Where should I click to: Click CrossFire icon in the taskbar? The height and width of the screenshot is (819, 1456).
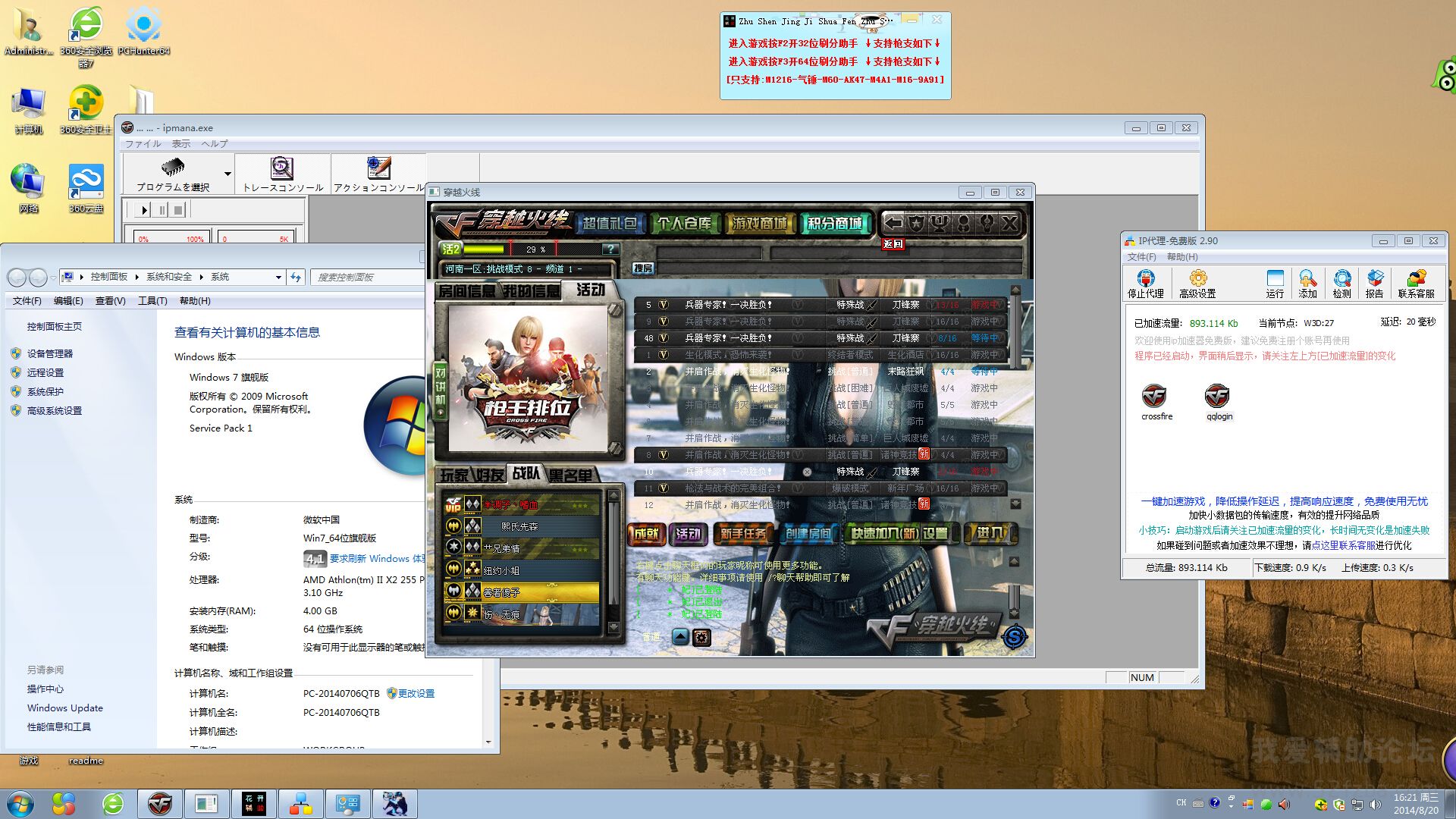click(x=160, y=803)
